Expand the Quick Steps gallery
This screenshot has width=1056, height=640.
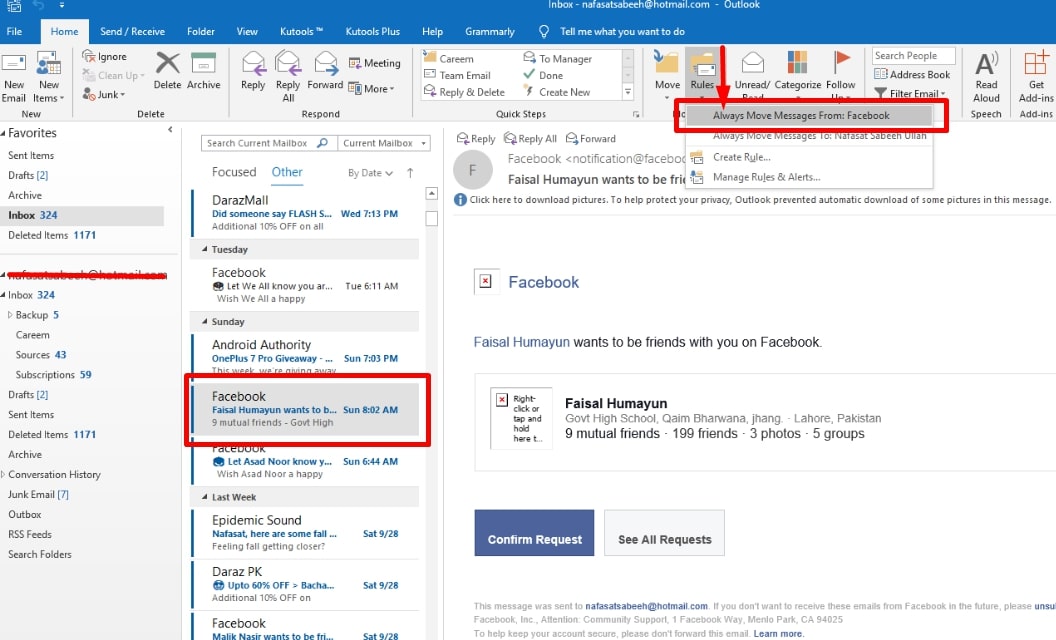point(628,92)
